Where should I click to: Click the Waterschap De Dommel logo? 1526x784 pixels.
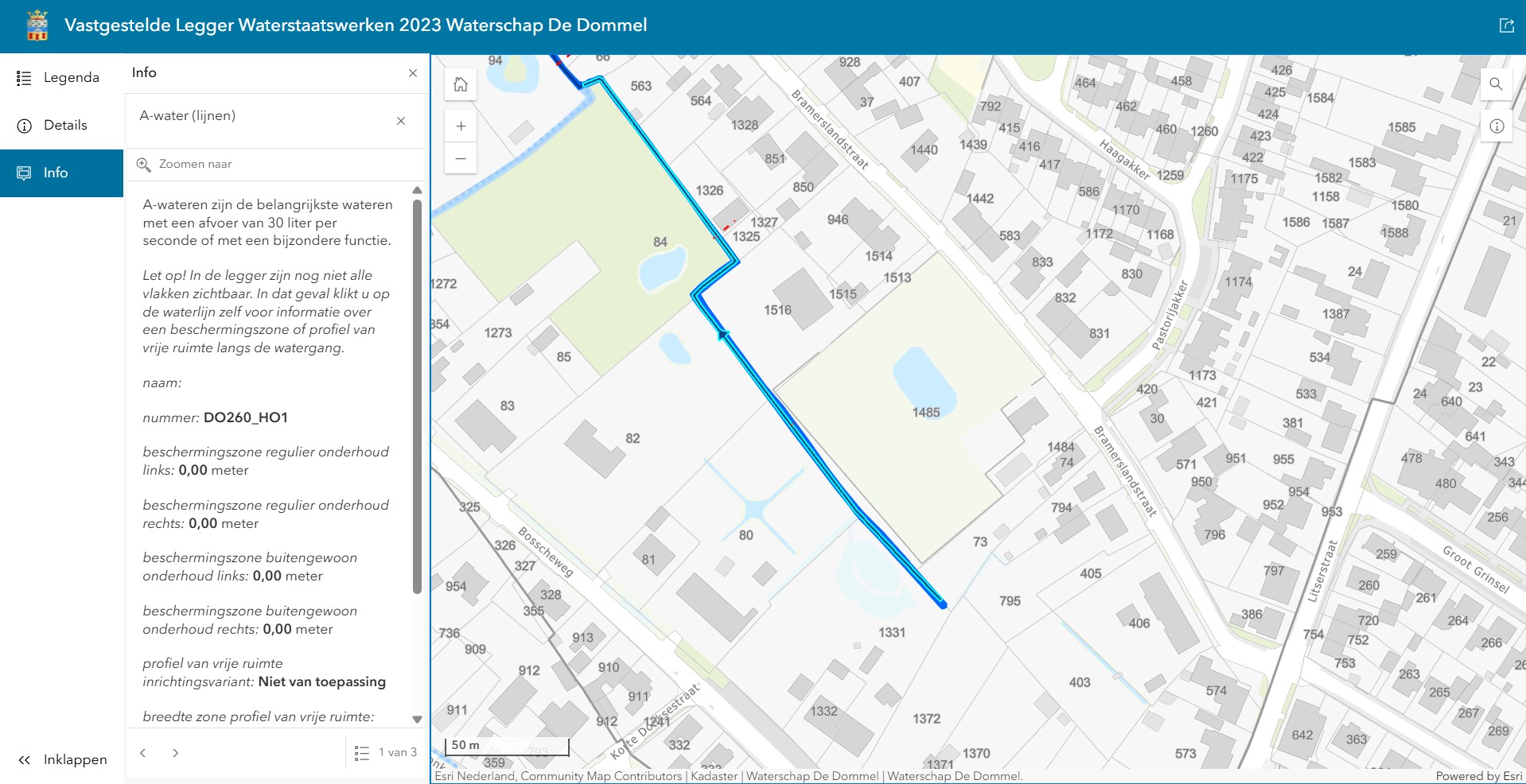(37, 25)
